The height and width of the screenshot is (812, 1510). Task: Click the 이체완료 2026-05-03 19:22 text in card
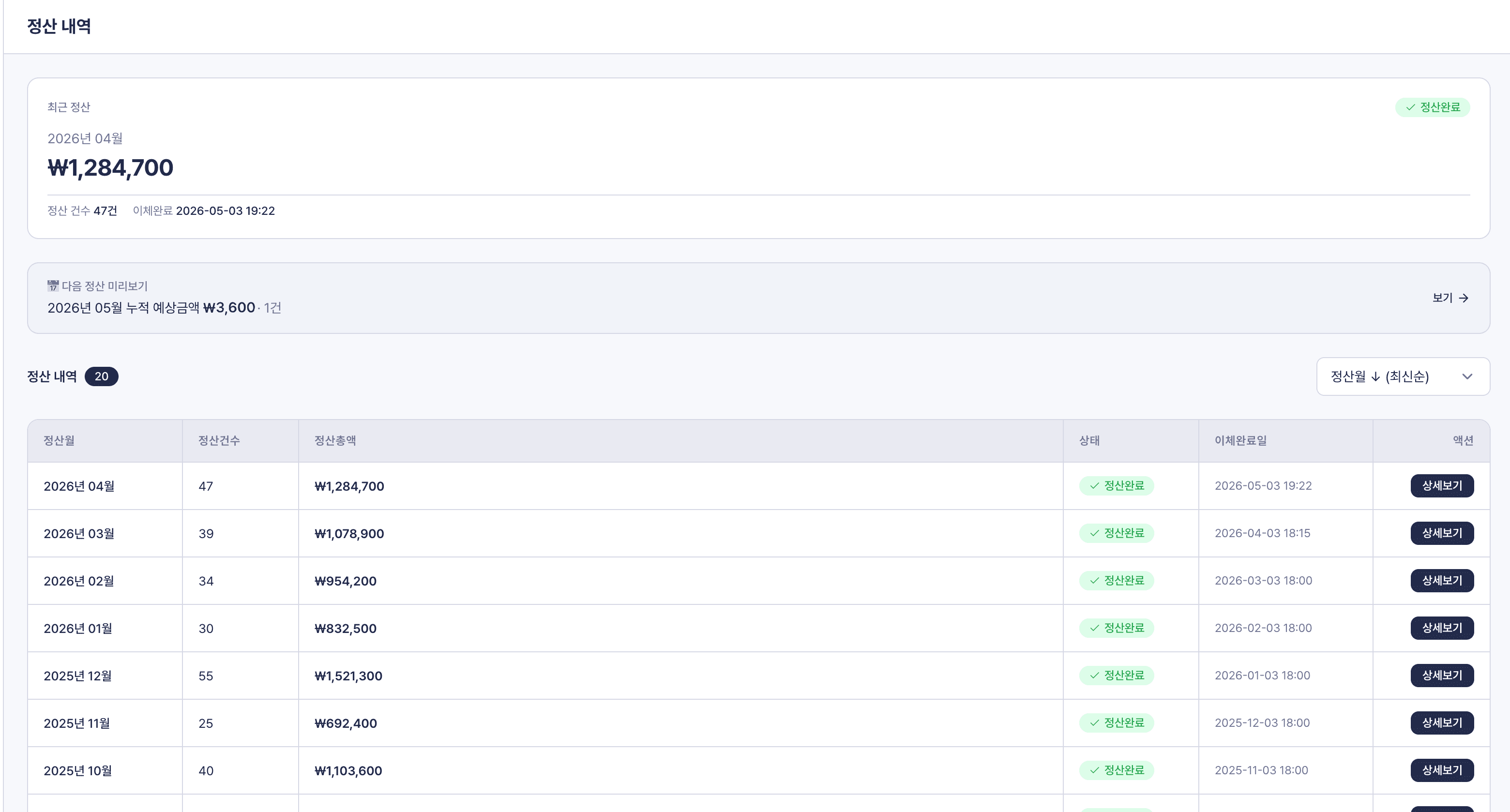click(203, 211)
